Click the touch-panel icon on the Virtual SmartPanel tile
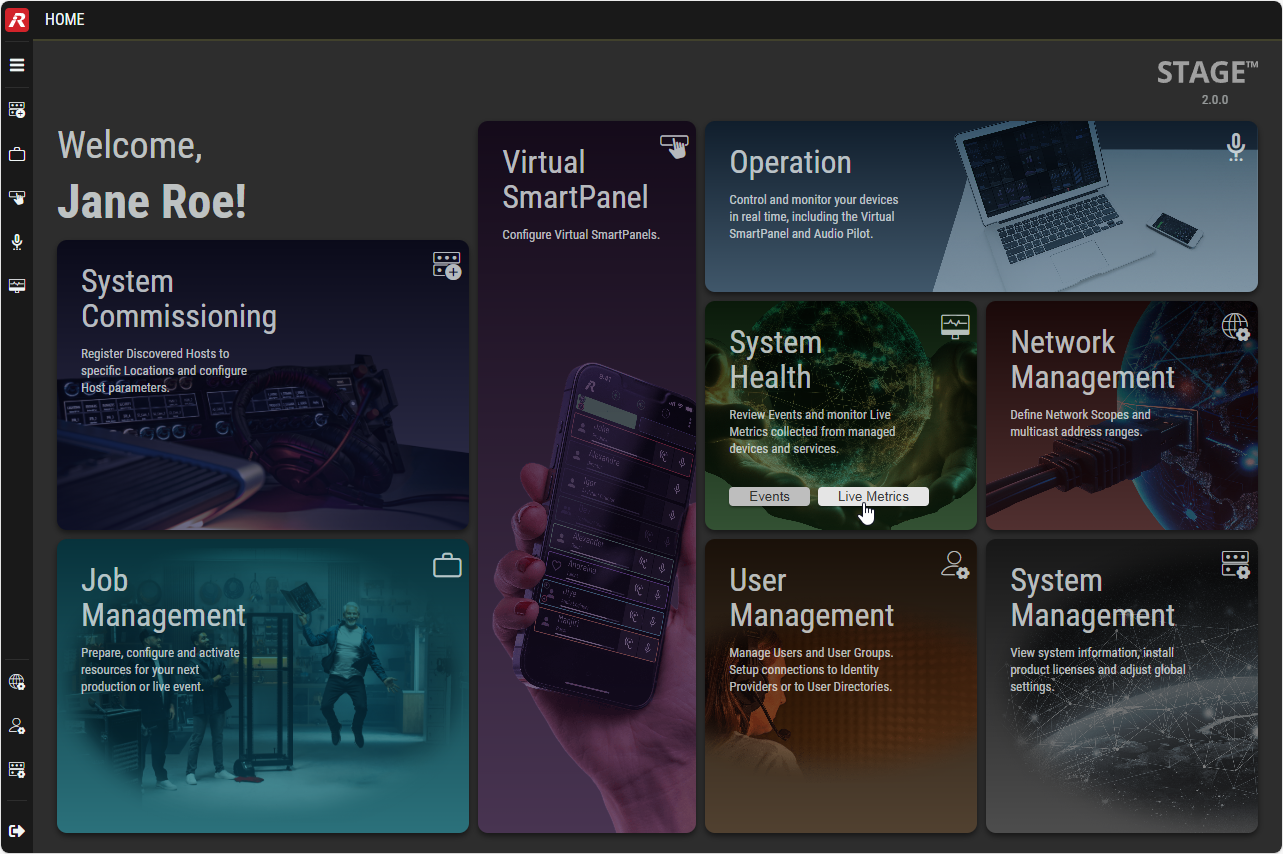Screen dimensions: 1283x854 click(x=675, y=146)
